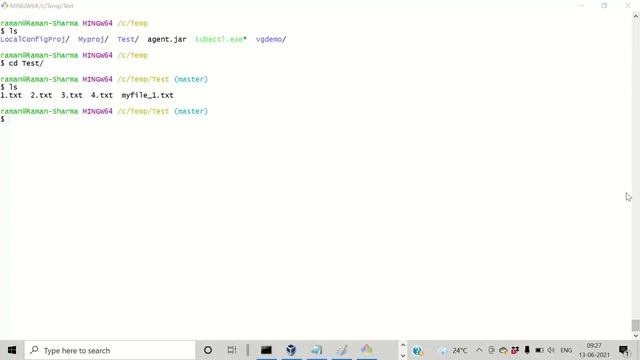This screenshot has width=640, height=360.
Task: Open the notification Action Center
Action: point(624,350)
